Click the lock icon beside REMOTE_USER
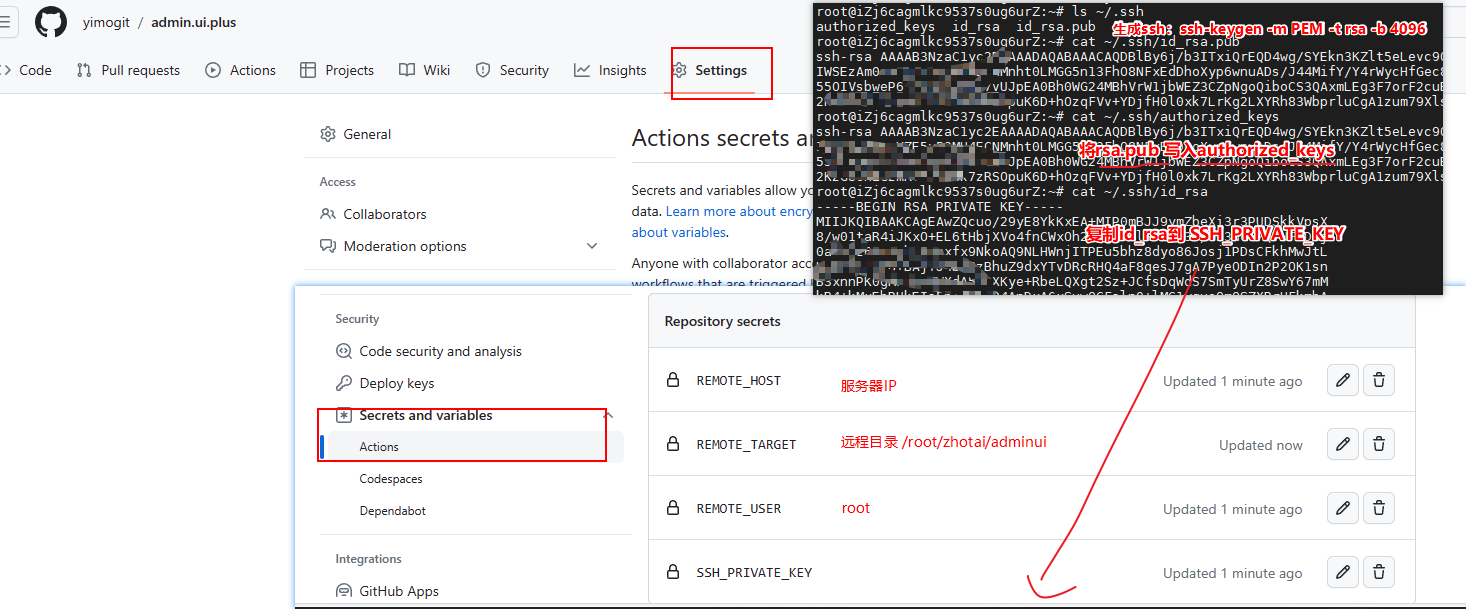Viewport: 1466px width, 609px height. click(673, 508)
